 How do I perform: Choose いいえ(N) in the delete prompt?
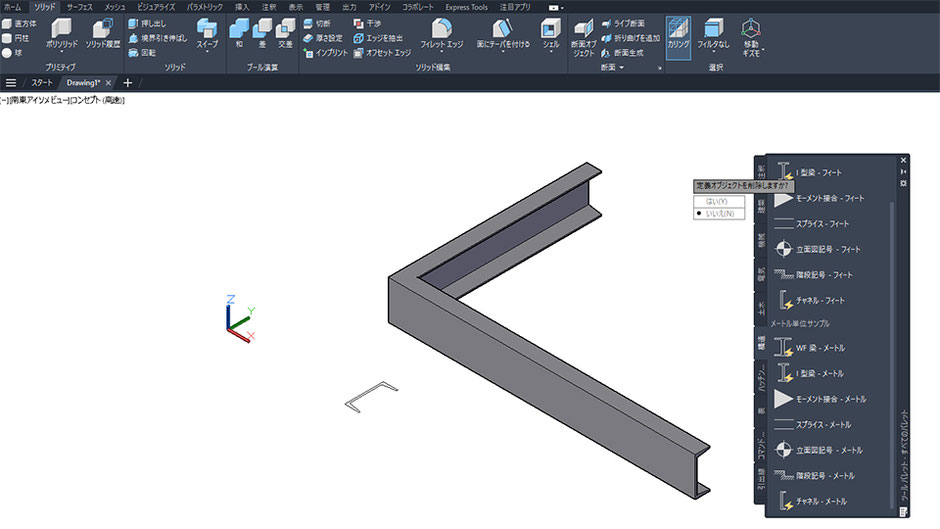coord(719,214)
